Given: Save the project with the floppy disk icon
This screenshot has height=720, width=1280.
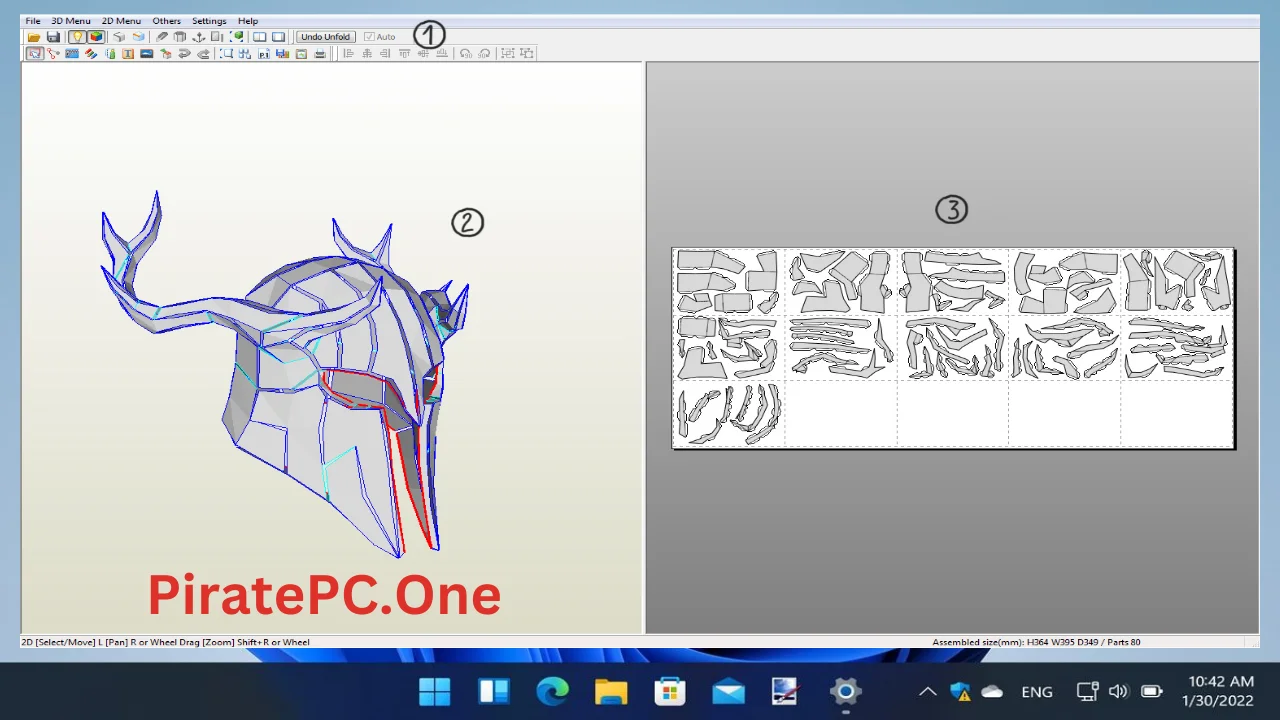Looking at the screenshot, I should (x=53, y=37).
